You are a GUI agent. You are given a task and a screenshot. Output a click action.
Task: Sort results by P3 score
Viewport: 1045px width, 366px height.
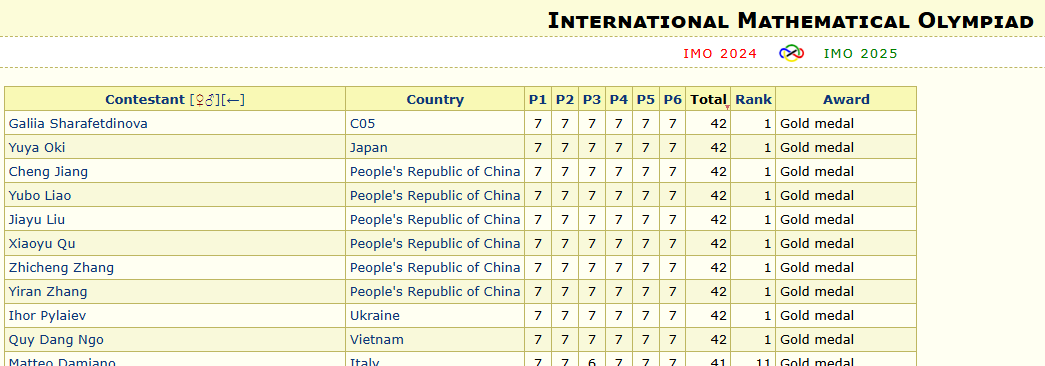(592, 100)
